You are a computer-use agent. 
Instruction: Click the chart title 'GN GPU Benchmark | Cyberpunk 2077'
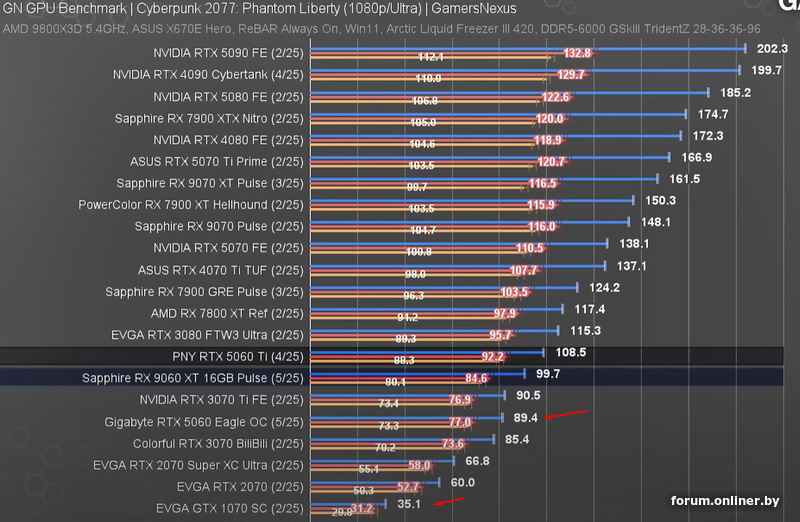tap(260, 9)
